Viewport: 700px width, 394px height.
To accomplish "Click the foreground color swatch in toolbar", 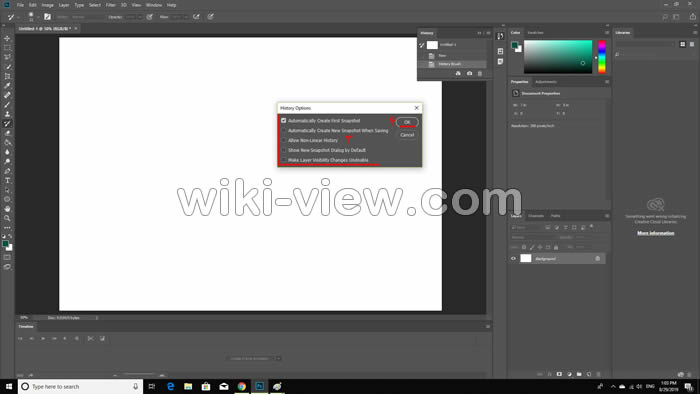I will click(x=5, y=244).
